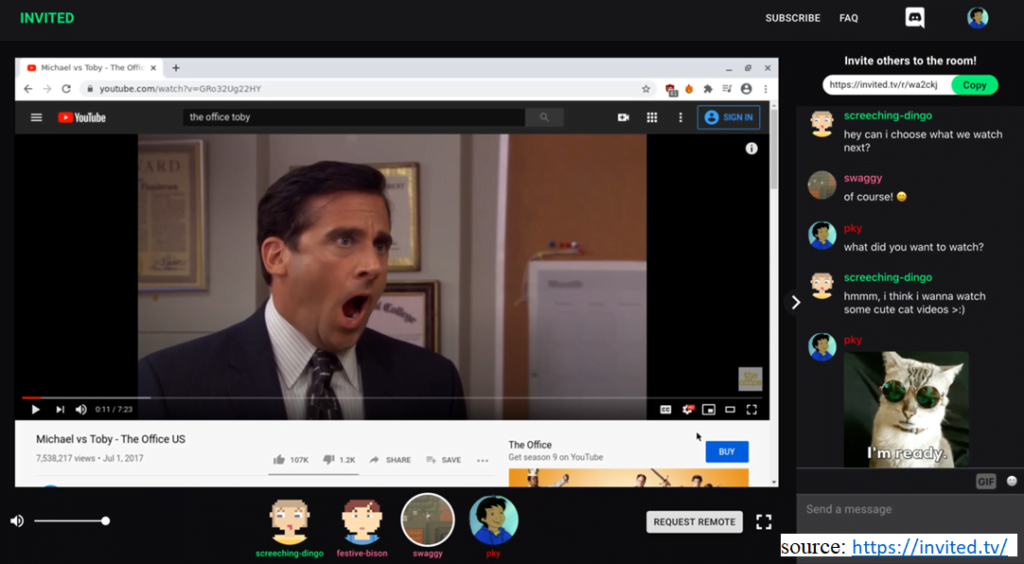
Task: Copy the room invite link
Action: pyautogui.click(x=974, y=85)
